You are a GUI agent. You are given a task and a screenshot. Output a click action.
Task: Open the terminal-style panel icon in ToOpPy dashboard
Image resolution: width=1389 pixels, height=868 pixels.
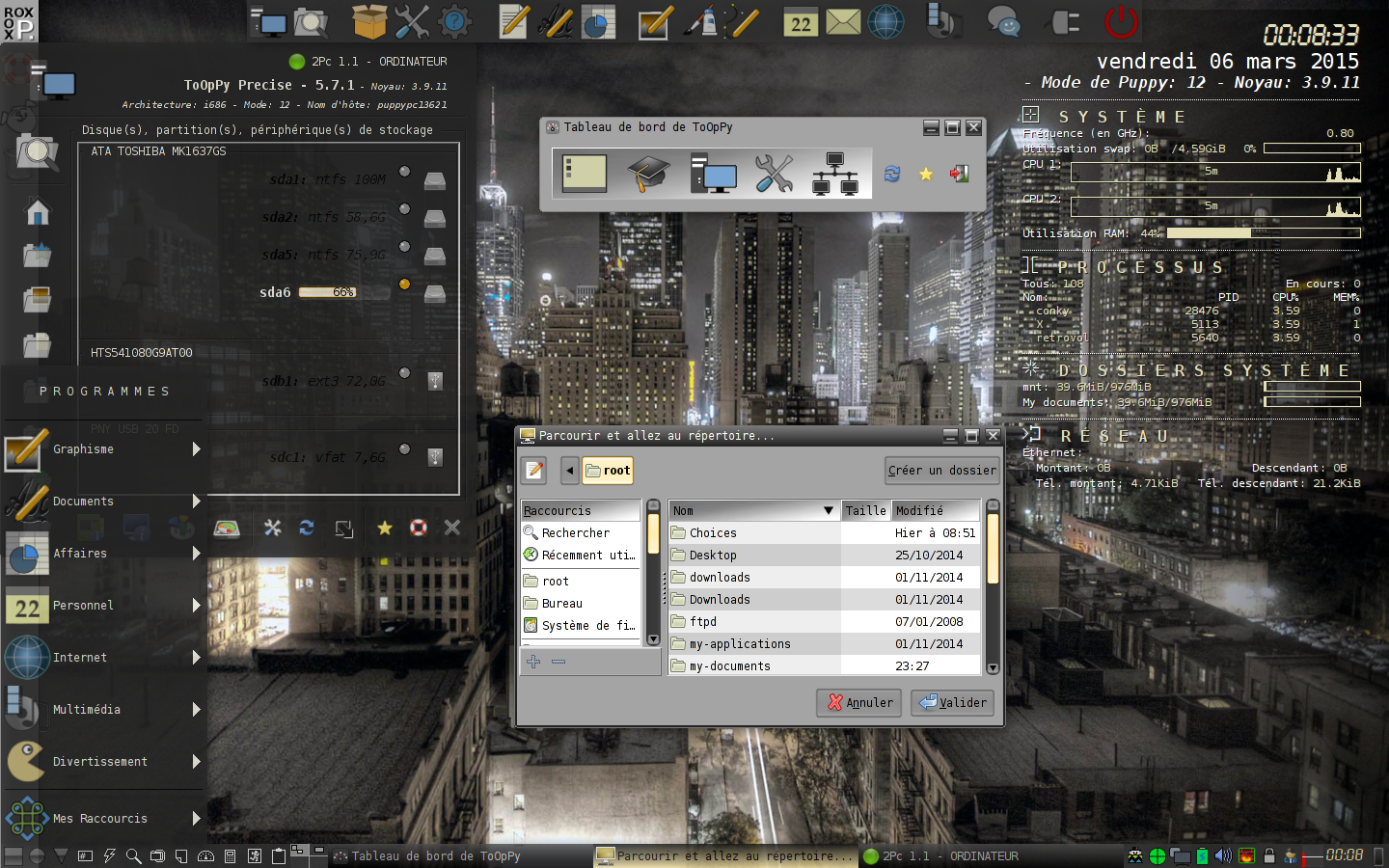click(585, 174)
